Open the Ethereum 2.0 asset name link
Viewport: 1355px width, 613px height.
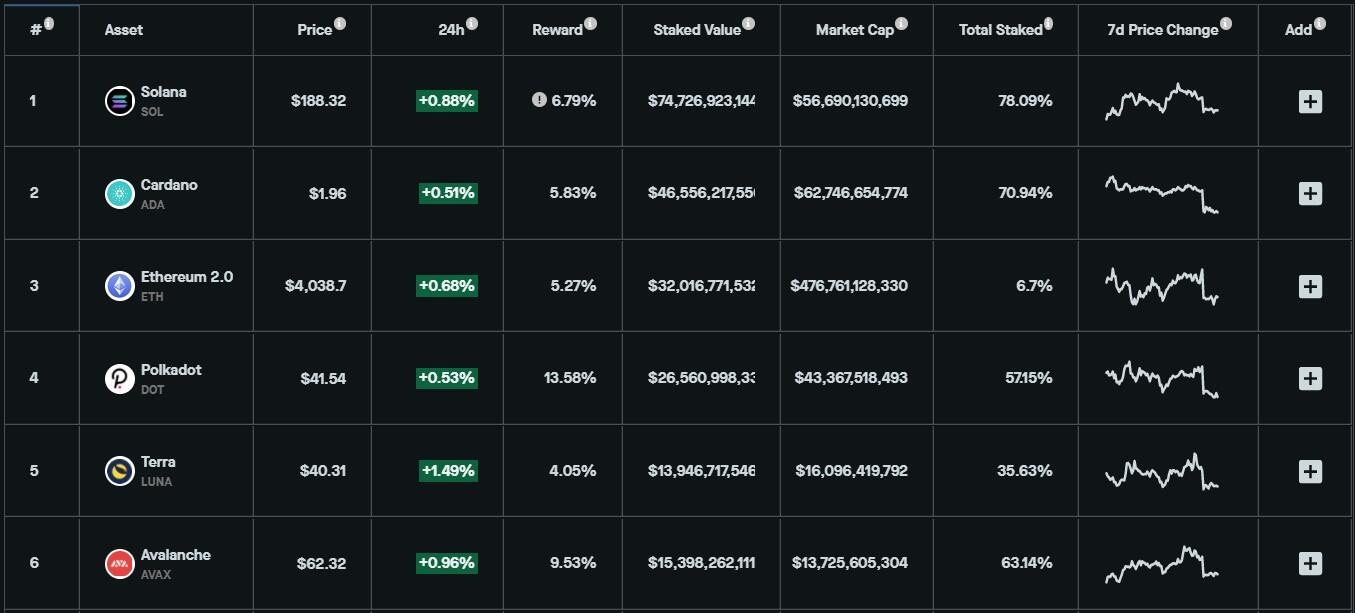tap(186, 276)
